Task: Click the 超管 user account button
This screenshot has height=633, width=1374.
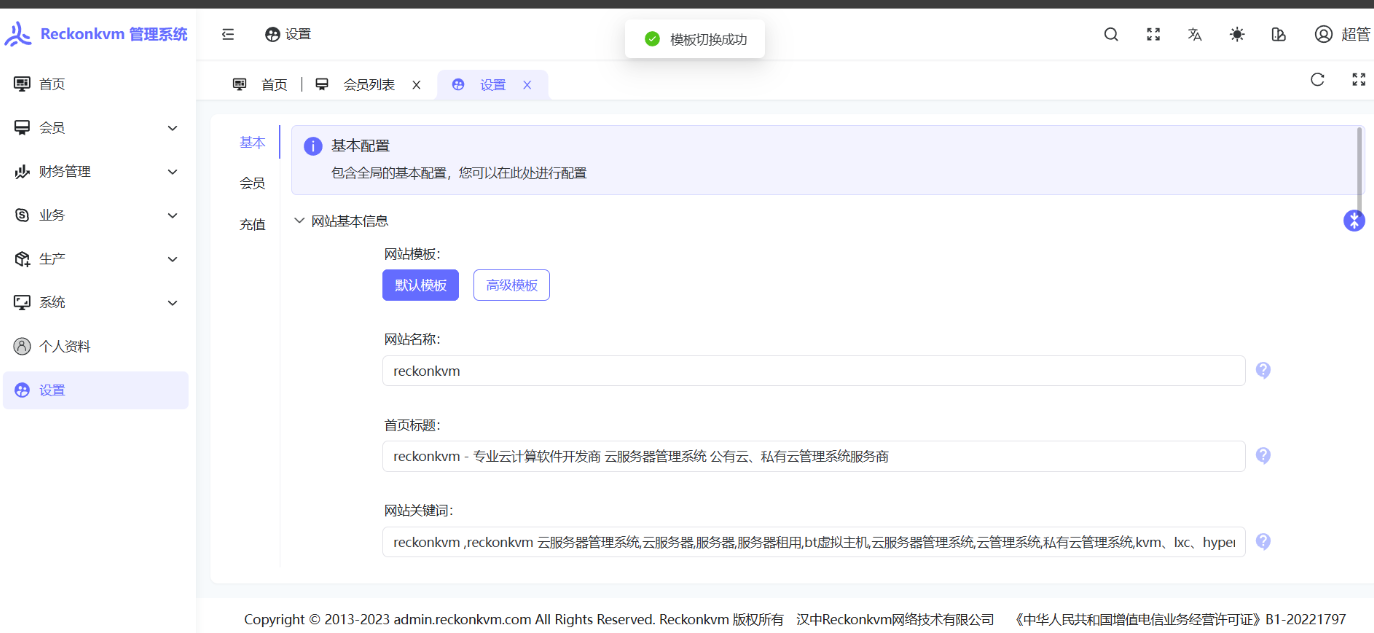Action: point(1342,34)
